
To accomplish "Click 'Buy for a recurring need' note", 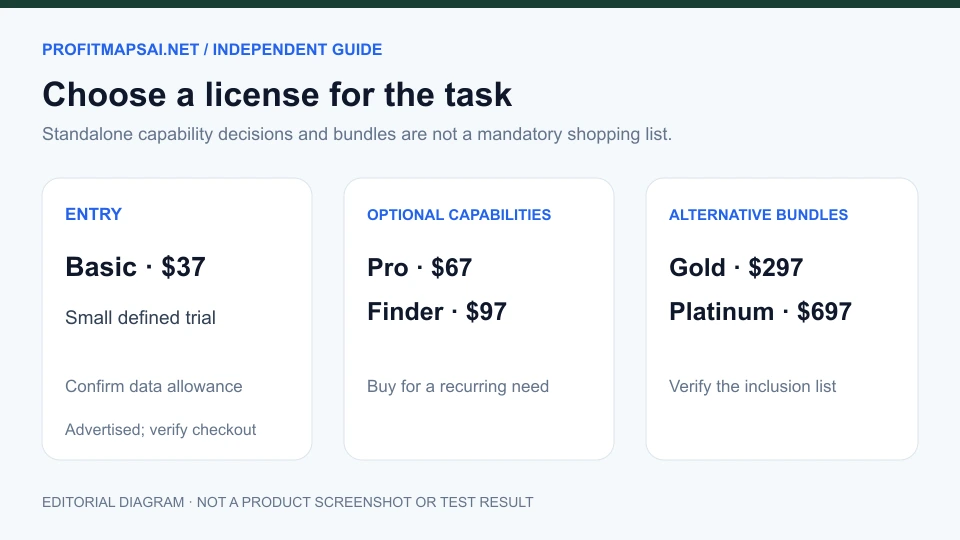I will [x=458, y=386].
